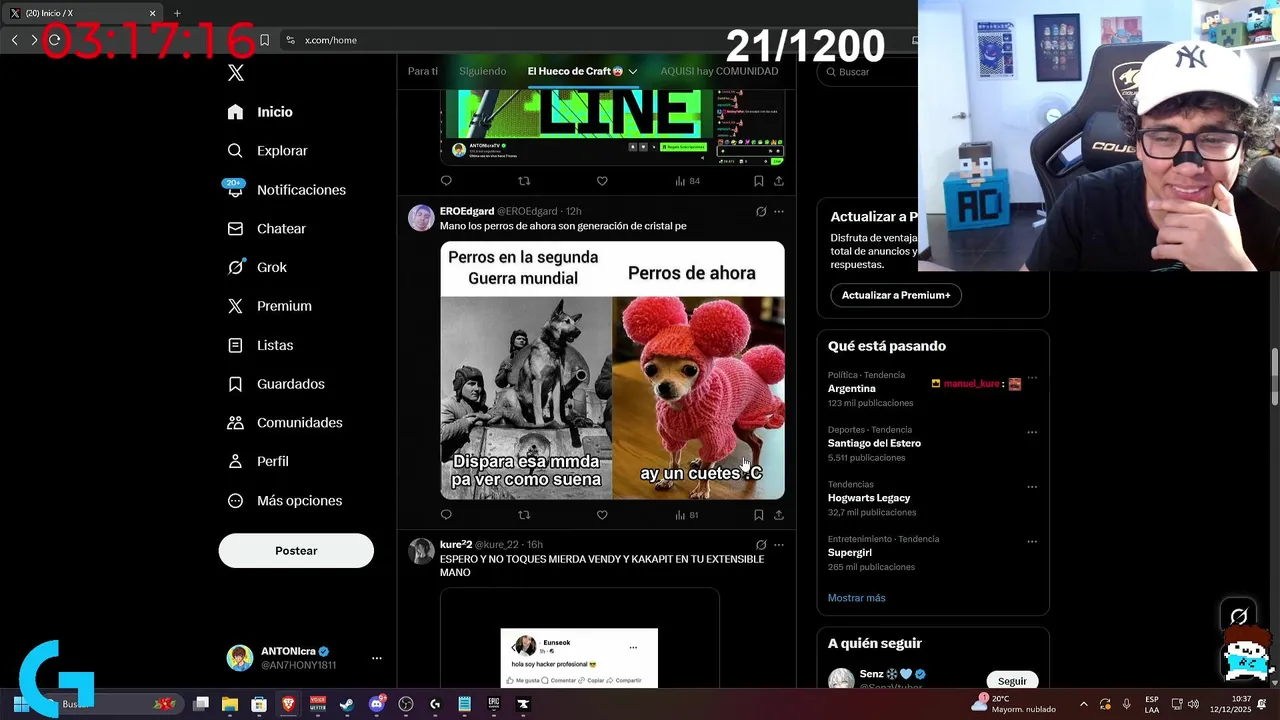Screen dimensions: 1280x720
Task: Go to Perfil
Action: (257, 462)
